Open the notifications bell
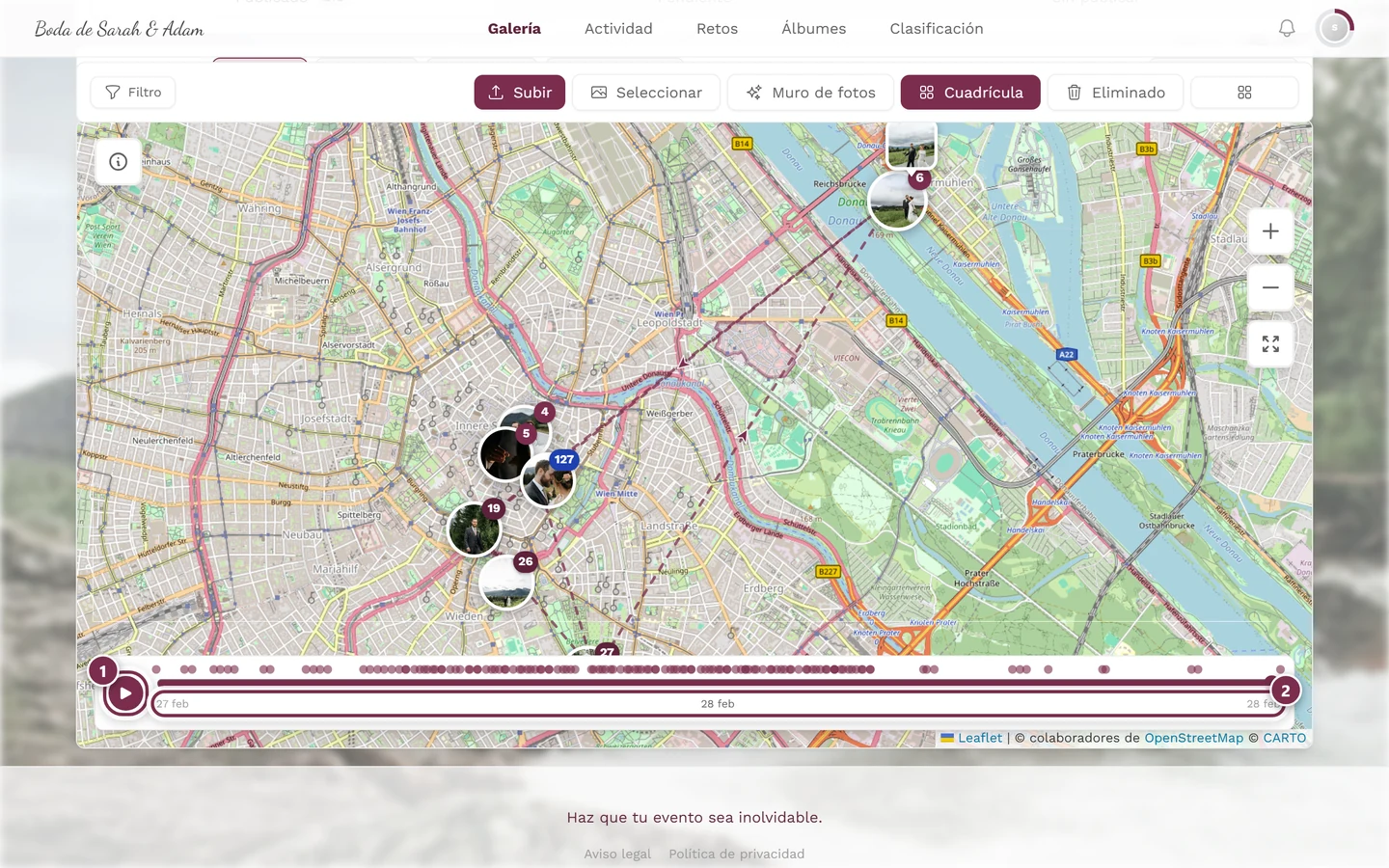 [x=1287, y=29]
